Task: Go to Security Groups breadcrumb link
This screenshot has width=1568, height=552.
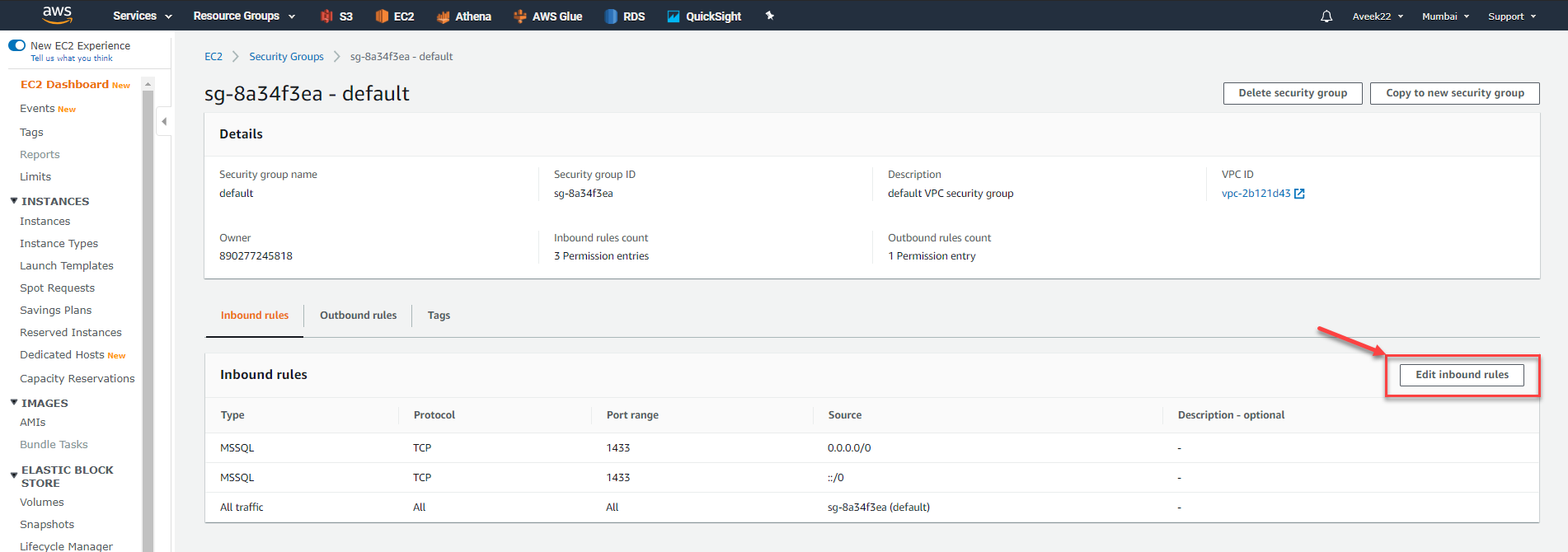Action: pyautogui.click(x=286, y=57)
